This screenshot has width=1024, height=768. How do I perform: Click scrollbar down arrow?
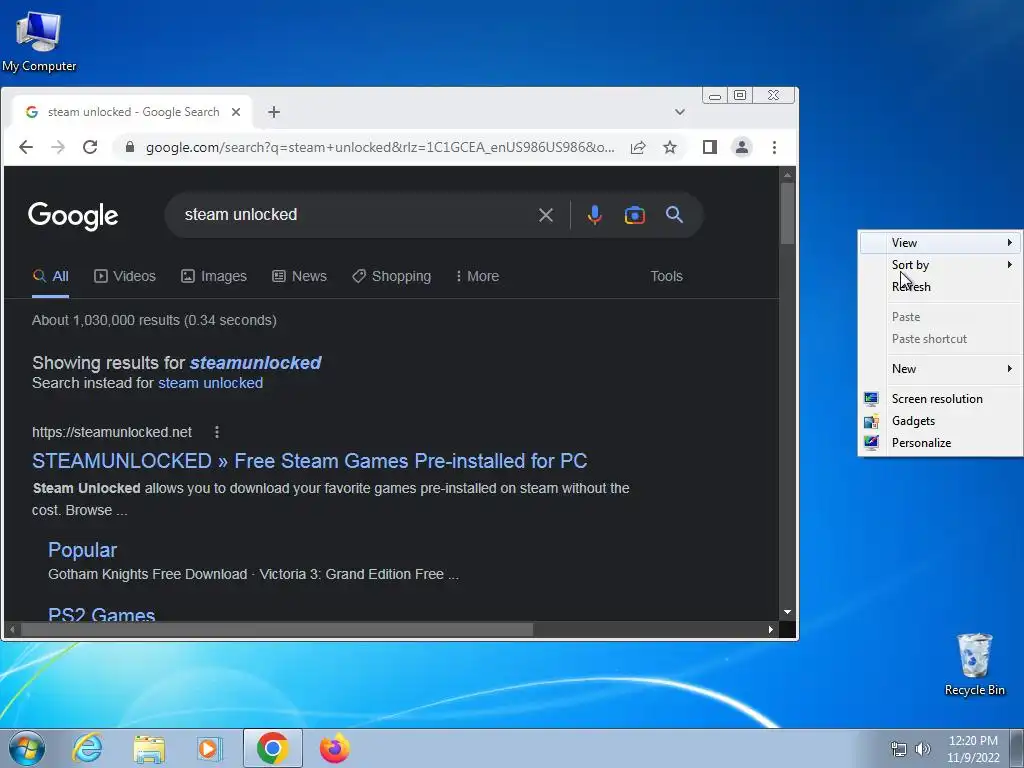point(787,612)
